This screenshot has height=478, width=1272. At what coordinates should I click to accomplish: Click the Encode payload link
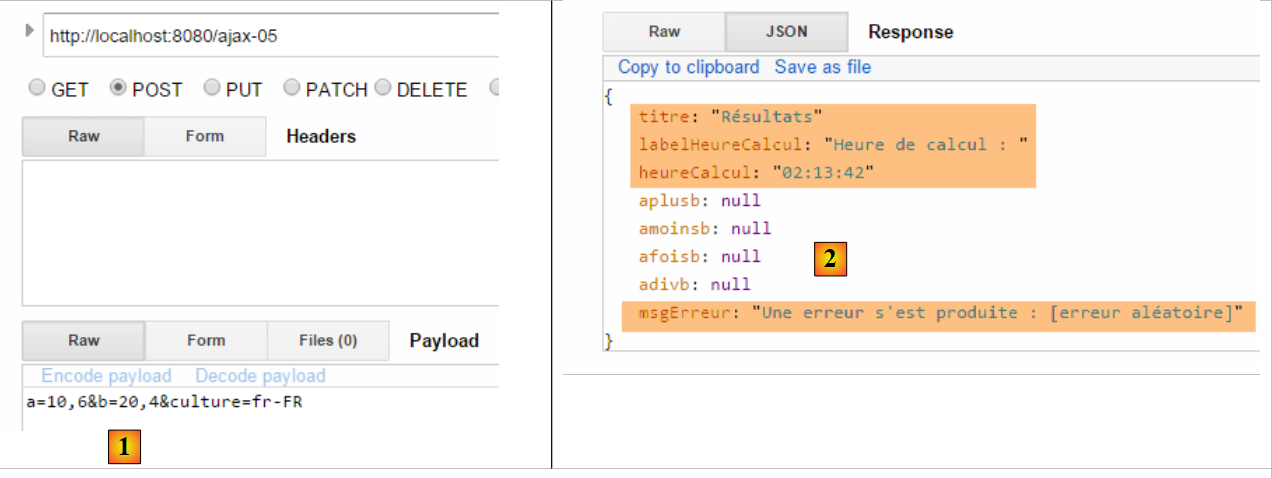click(106, 376)
